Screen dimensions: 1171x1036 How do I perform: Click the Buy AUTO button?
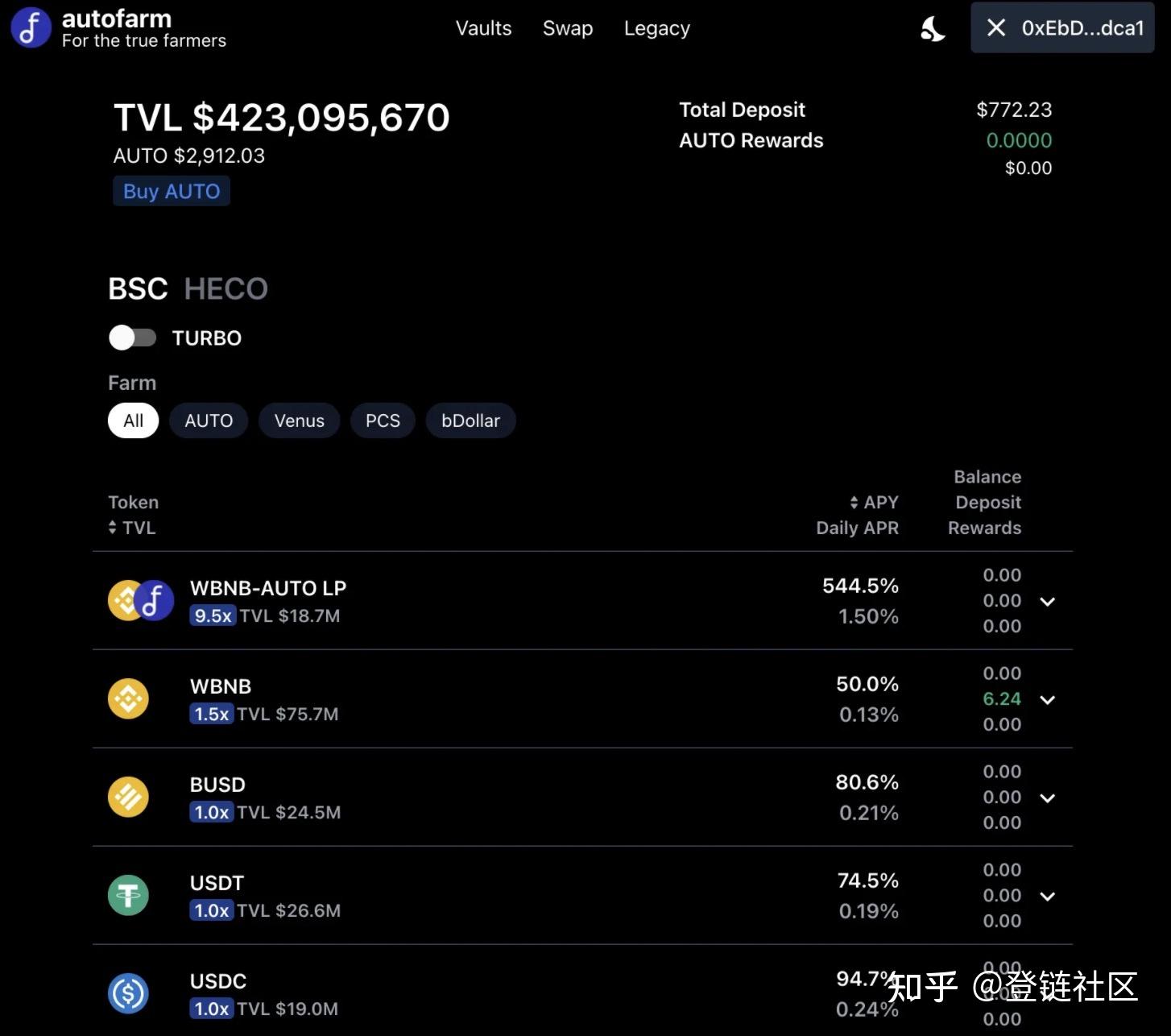172,191
